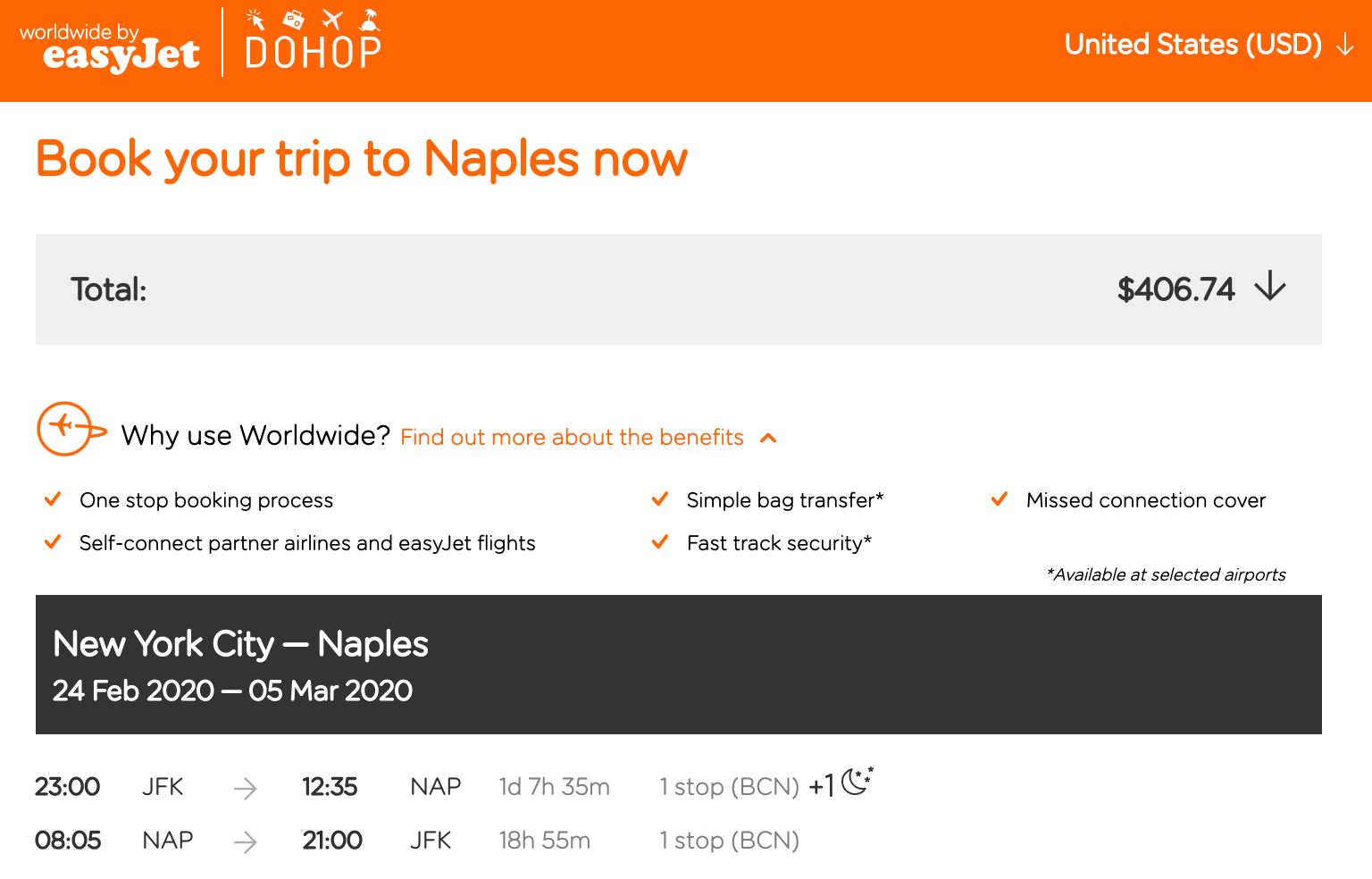
Task: Select the New York City — Naples header
Action: point(240,644)
